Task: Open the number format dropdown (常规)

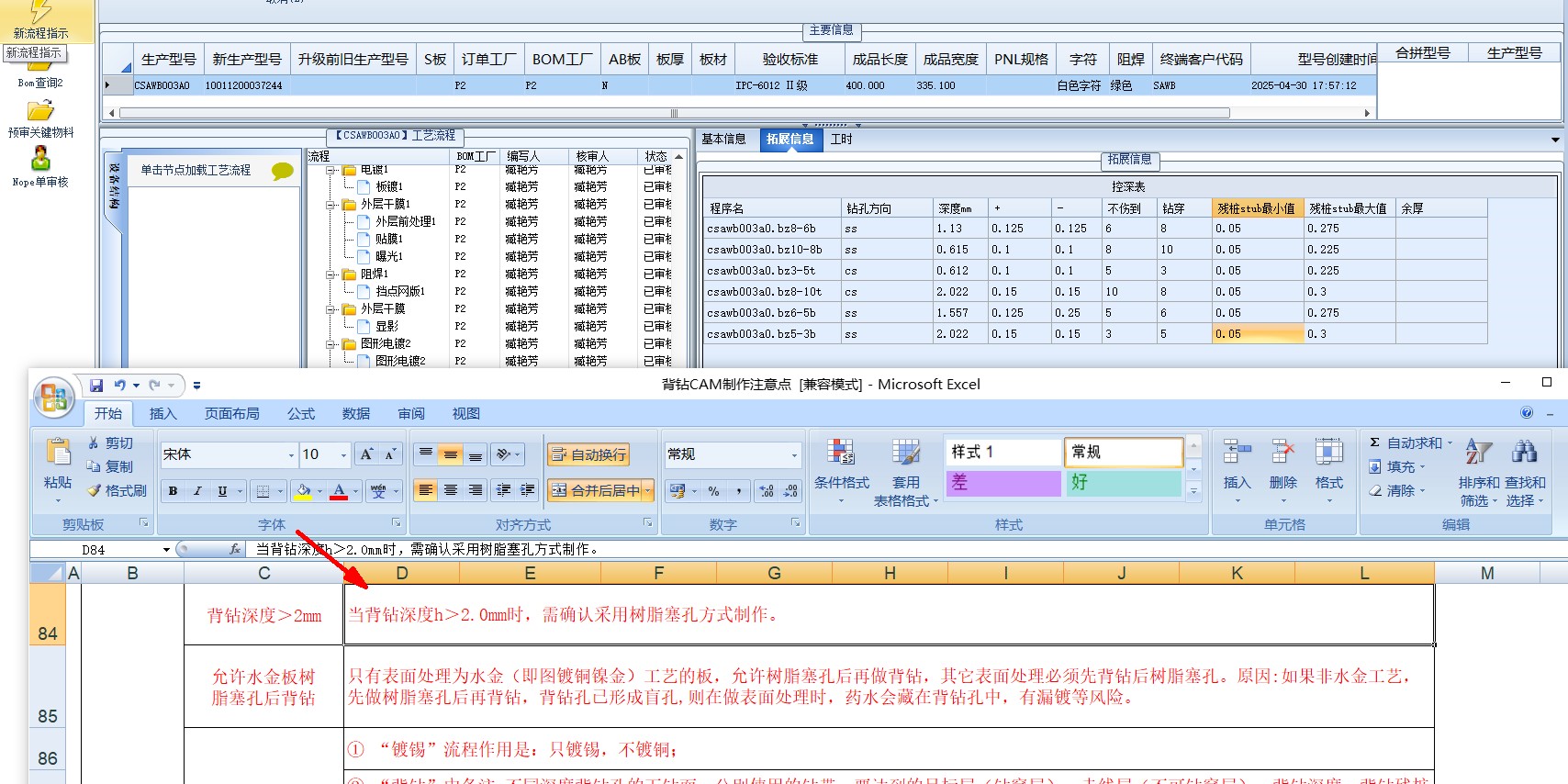Action: pos(794,454)
